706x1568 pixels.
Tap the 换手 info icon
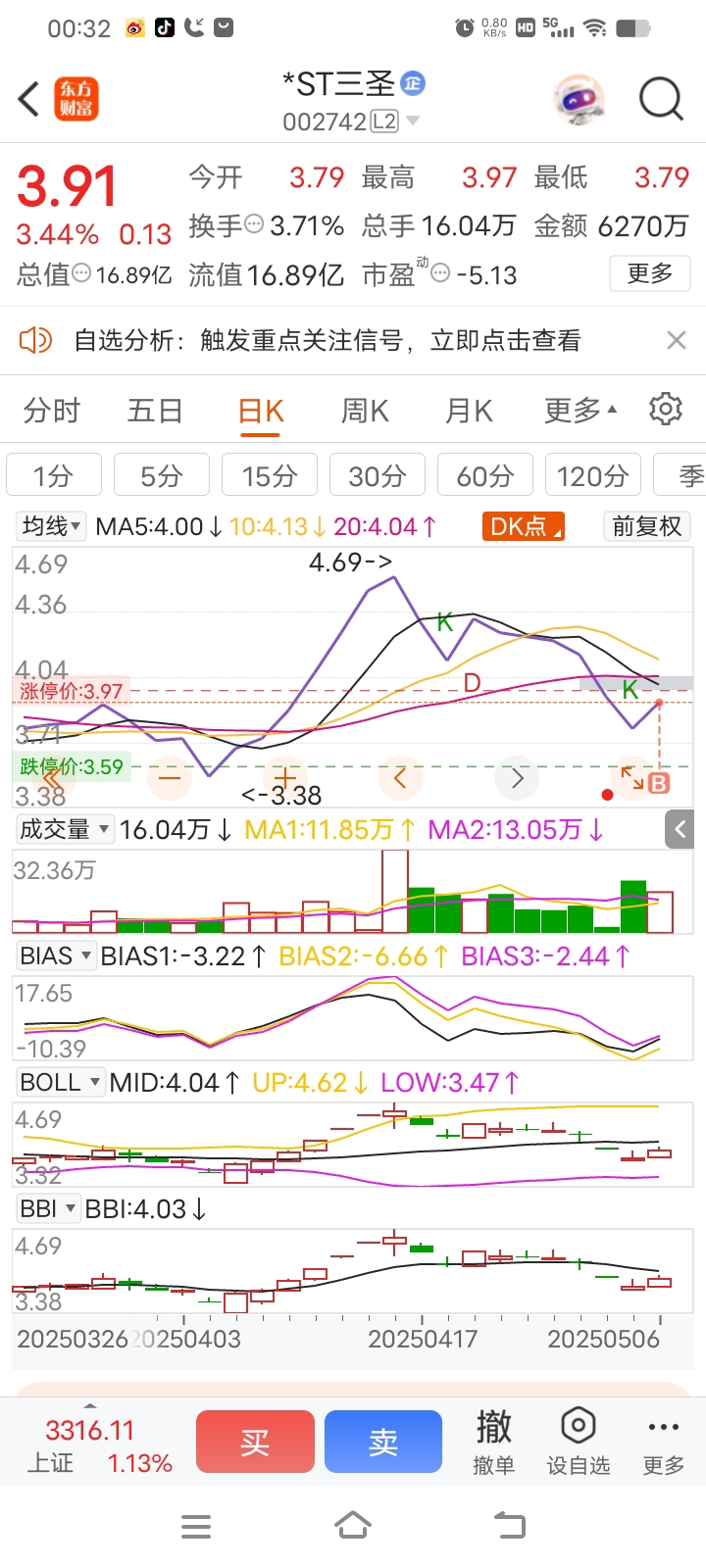click(x=254, y=224)
